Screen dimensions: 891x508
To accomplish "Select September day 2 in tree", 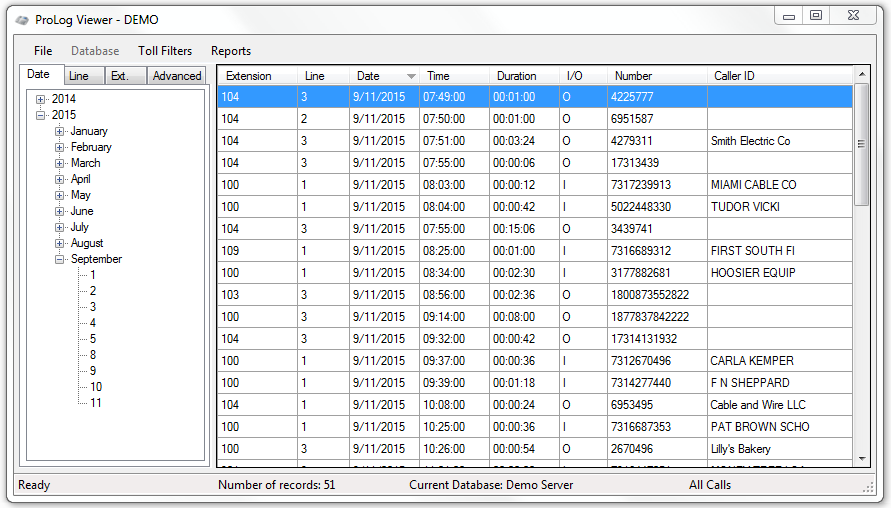I will click(93, 291).
